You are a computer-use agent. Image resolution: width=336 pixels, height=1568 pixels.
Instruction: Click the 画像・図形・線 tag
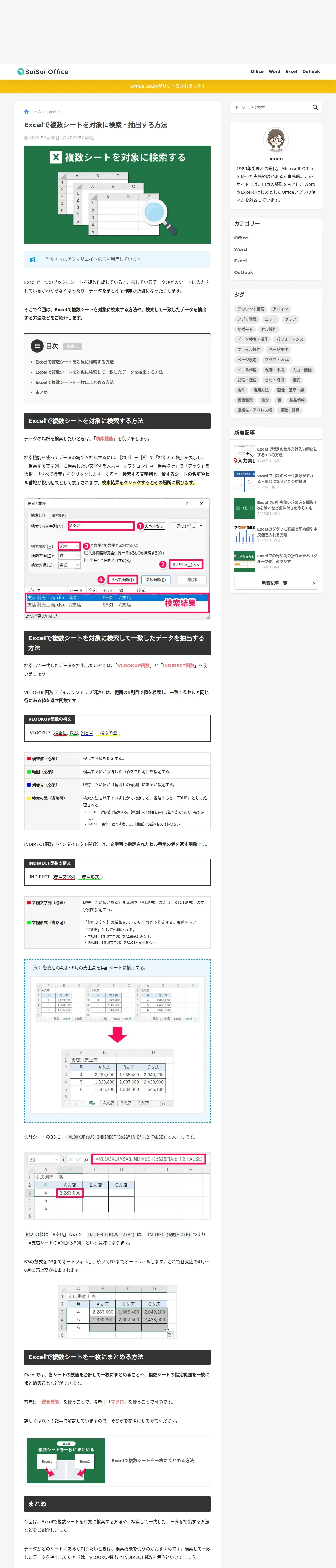tap(290, 390)
